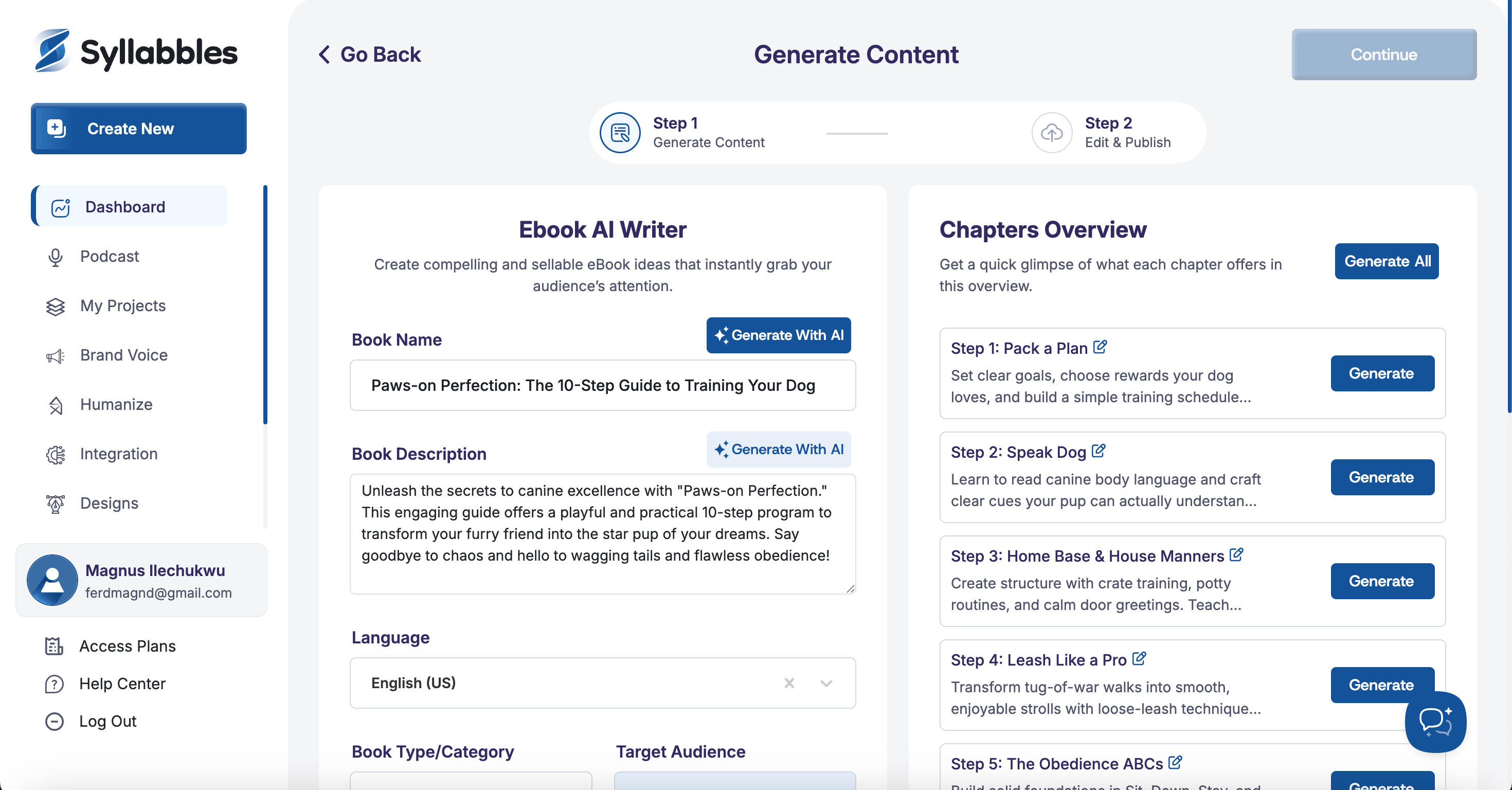Image resolution: width=1512 pixels, height=790 pixels.
Task: Open the Podcast menu item
Action: pos(109,257)
